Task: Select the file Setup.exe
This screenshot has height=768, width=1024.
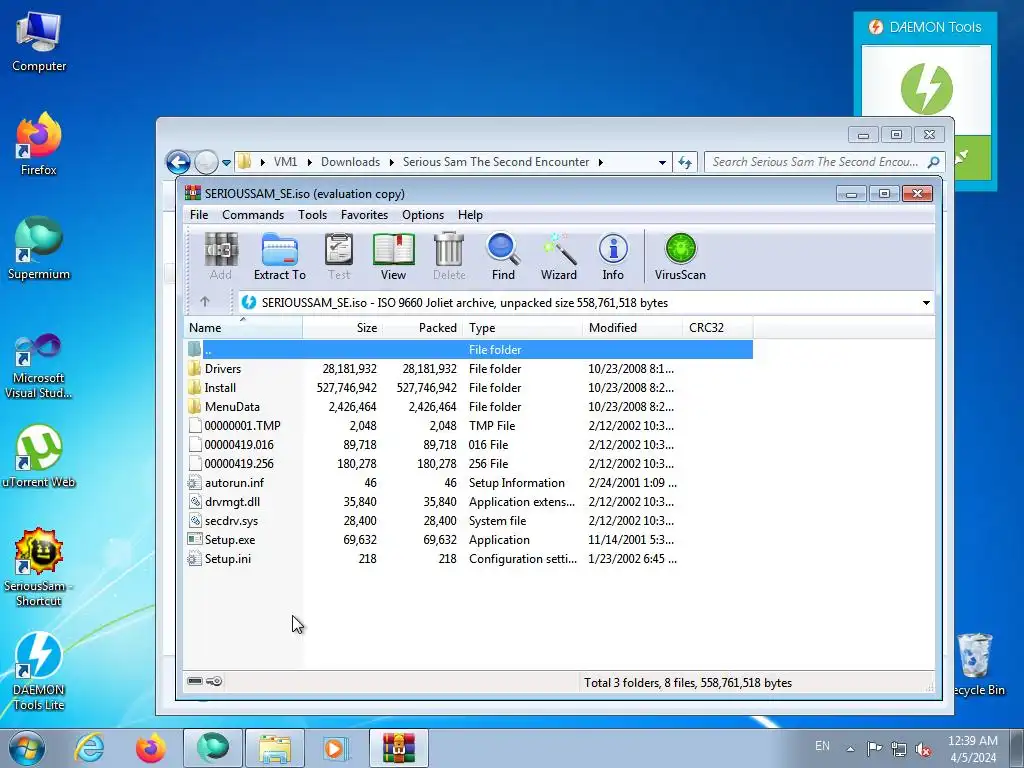Action: [468, 539]
